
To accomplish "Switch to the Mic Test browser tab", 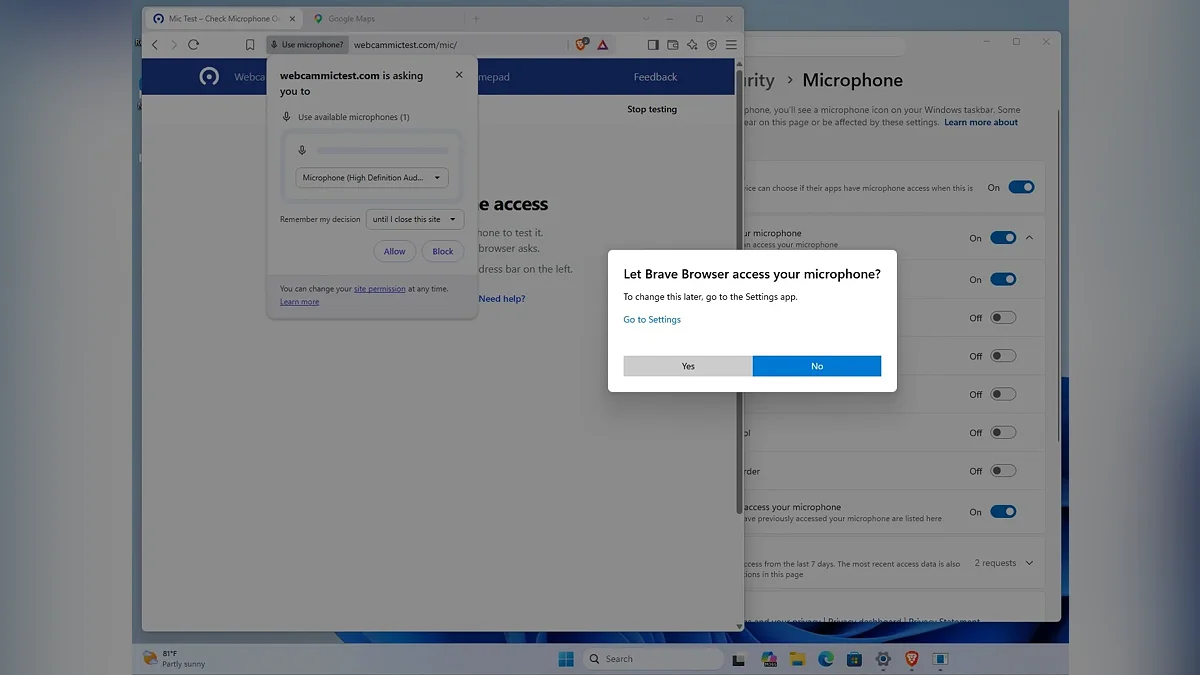I will 223,19.
